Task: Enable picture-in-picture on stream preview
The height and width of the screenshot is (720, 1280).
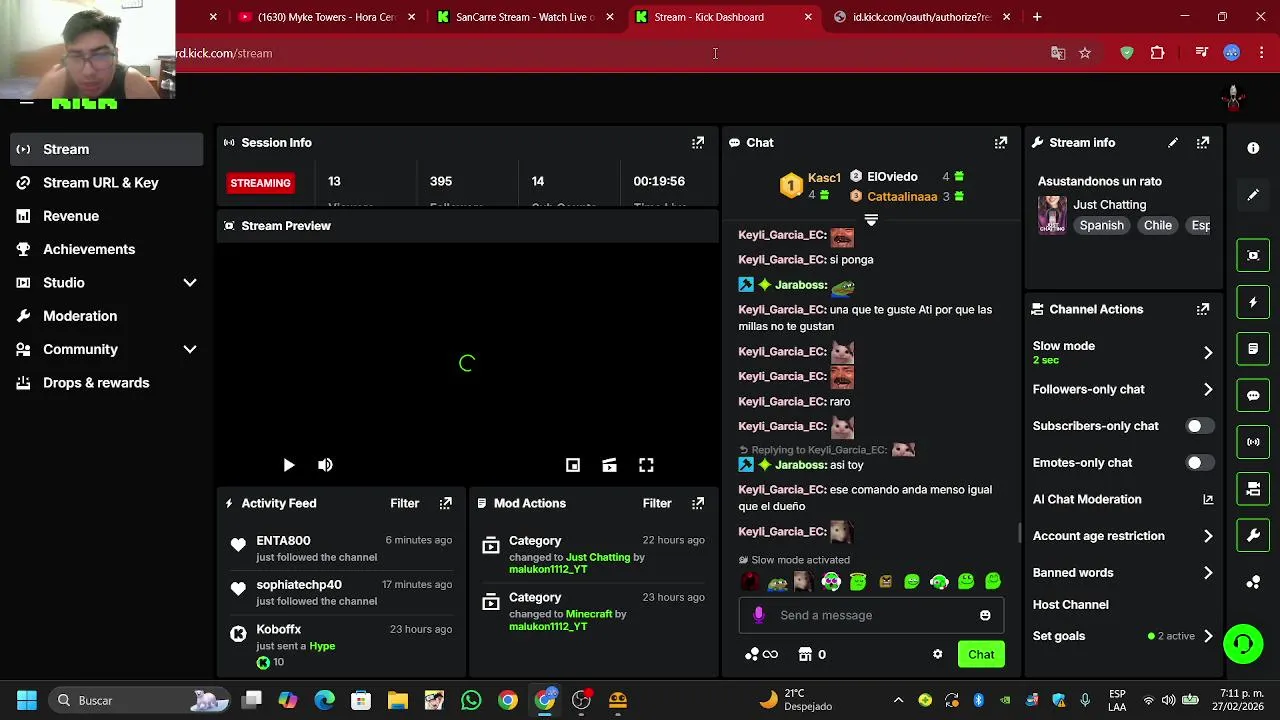Action: click(x=573, y=465)
